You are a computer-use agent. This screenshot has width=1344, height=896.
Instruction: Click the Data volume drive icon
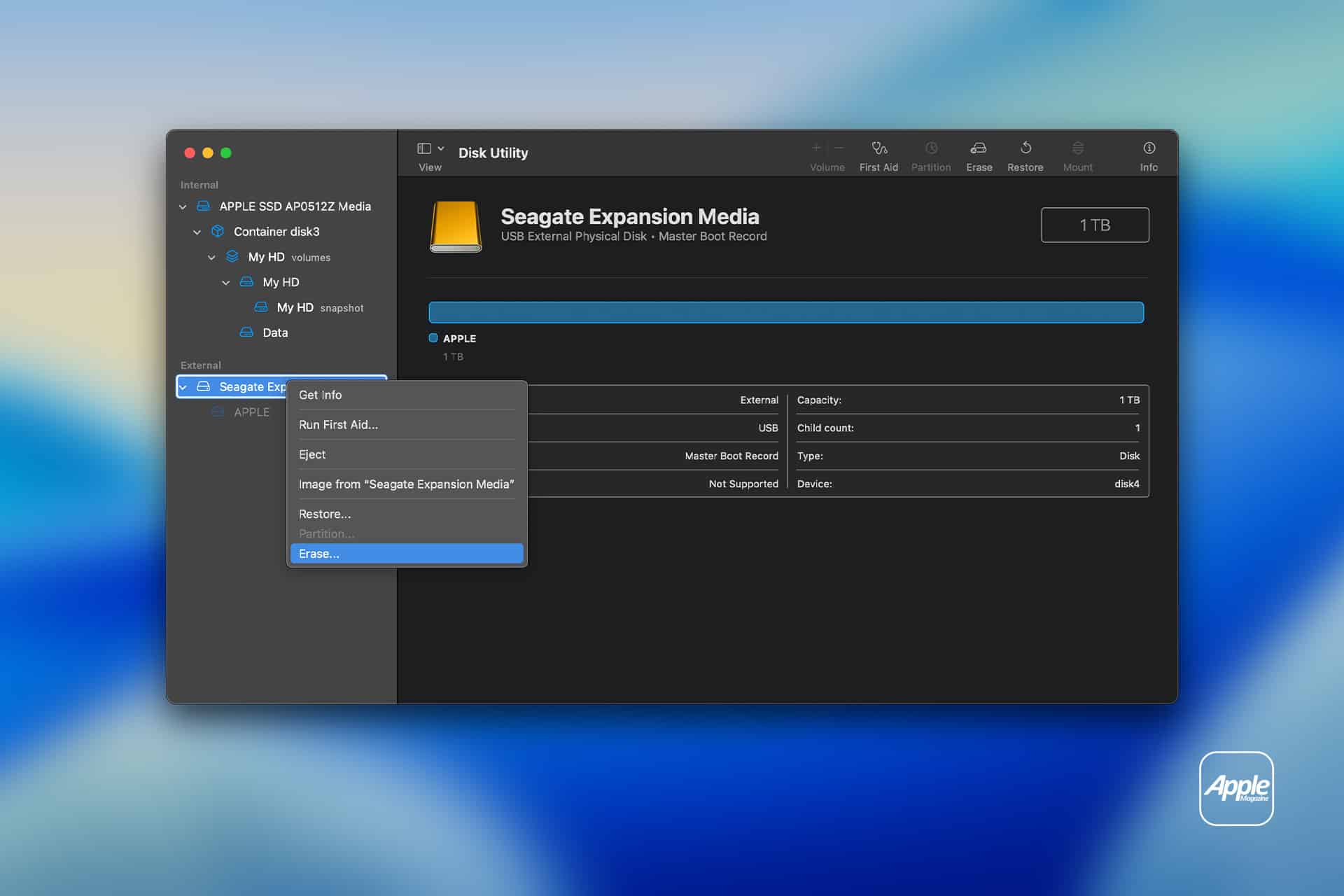click(x=246, y=332)
